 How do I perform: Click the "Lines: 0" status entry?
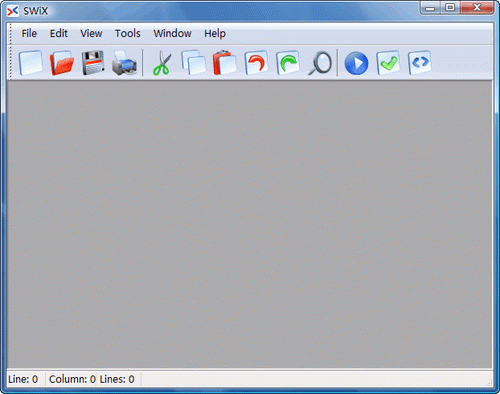117,379
